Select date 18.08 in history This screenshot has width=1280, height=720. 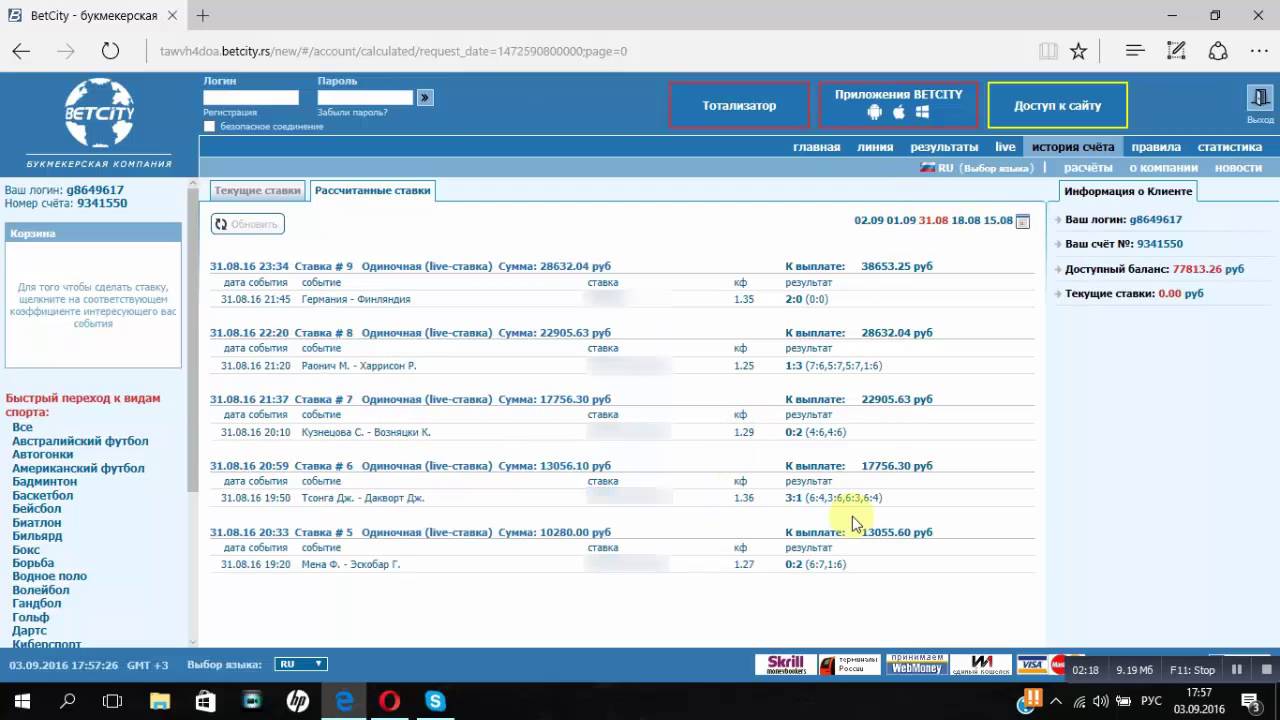(966, 221)
